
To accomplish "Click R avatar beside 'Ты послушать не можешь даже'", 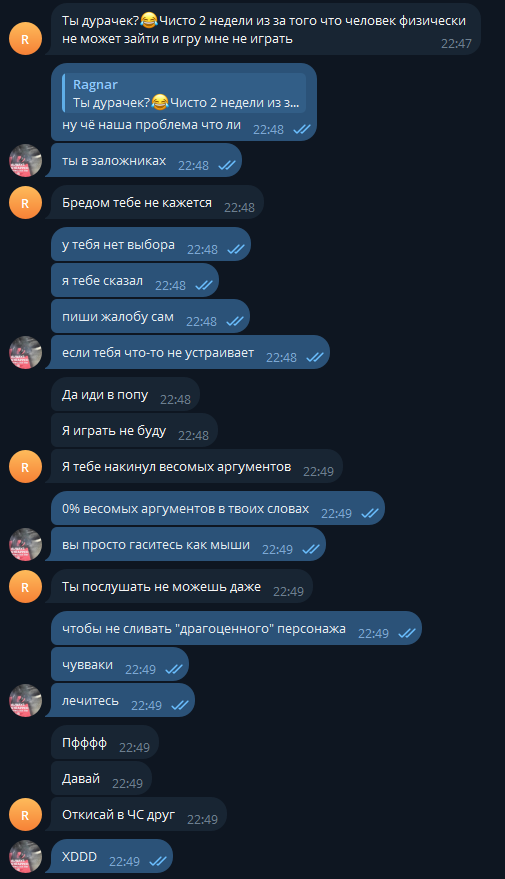I will point(25,586).
